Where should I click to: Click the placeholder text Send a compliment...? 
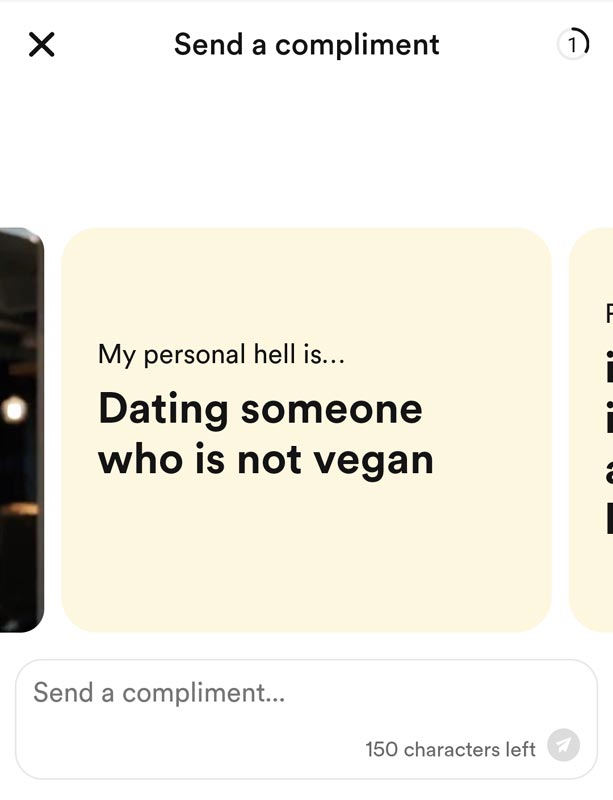coord(159,693)
